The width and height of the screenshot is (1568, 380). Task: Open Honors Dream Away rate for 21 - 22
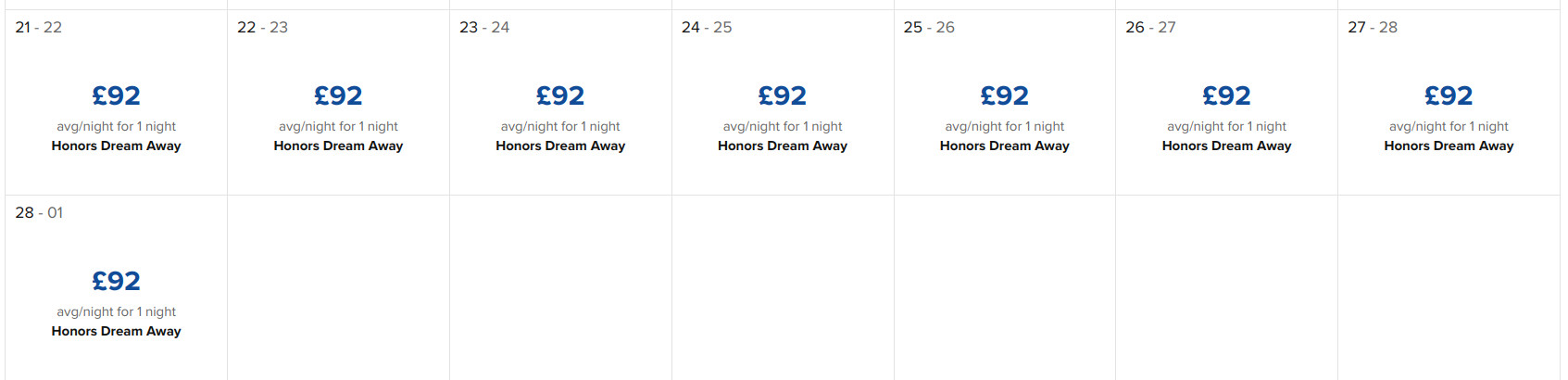click(x=116, y=146)
